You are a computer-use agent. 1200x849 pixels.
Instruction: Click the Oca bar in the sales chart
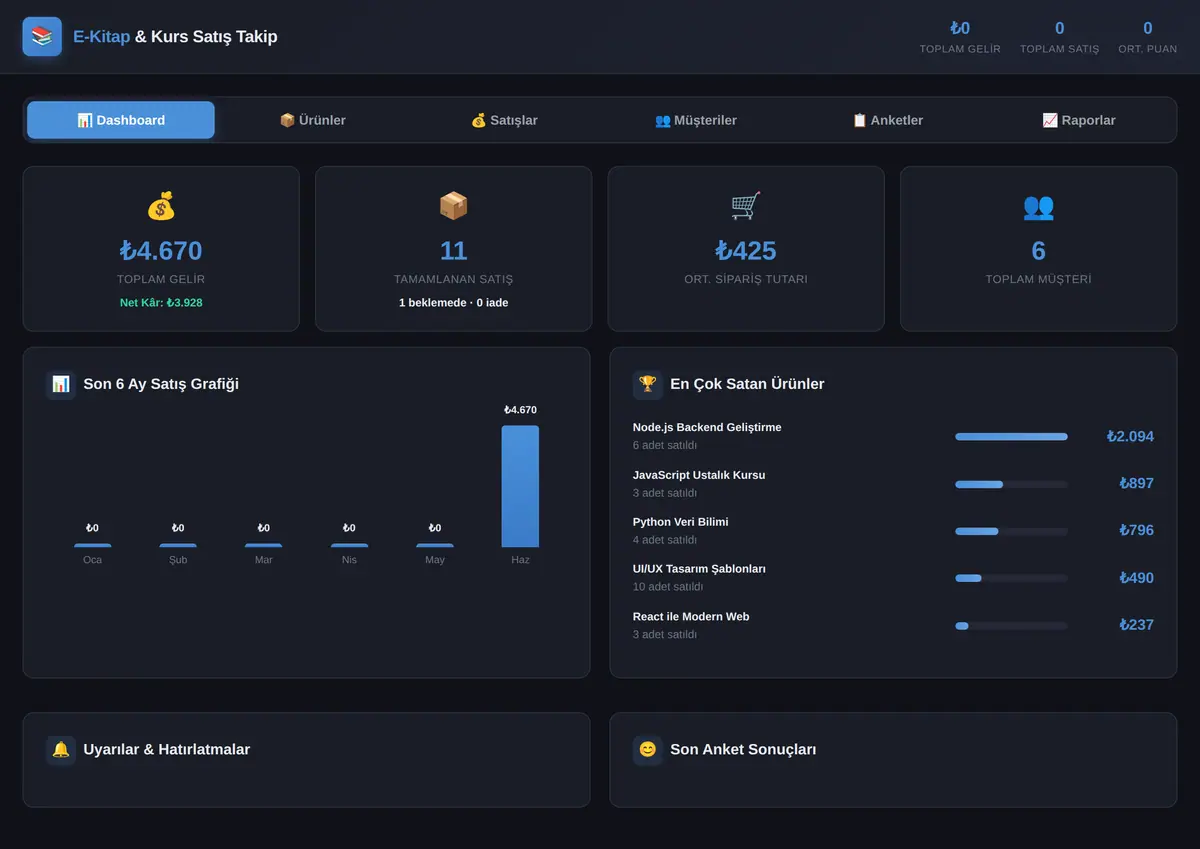(x=93, y=545)
